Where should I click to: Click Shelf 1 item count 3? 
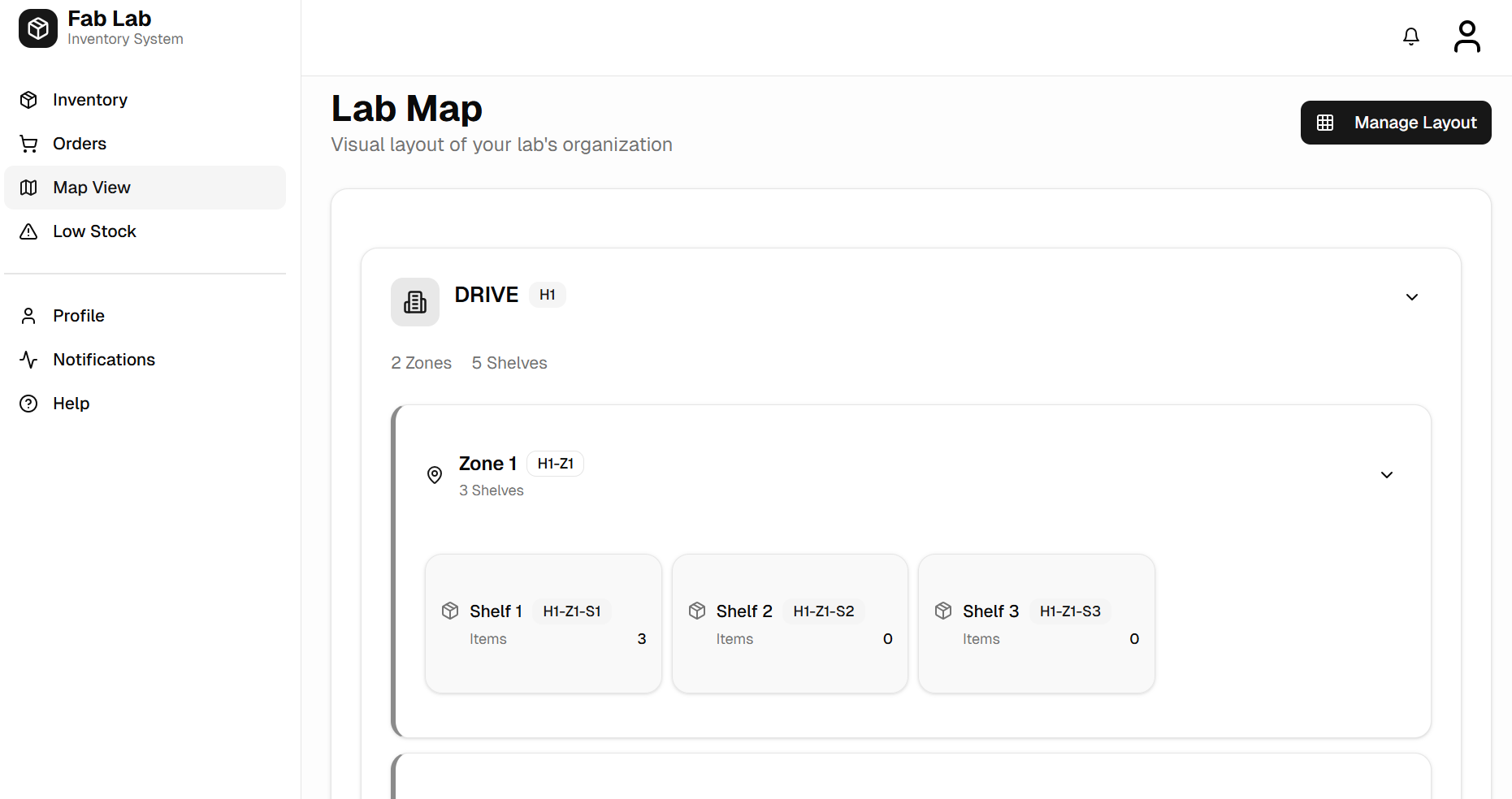coord(642,639)
